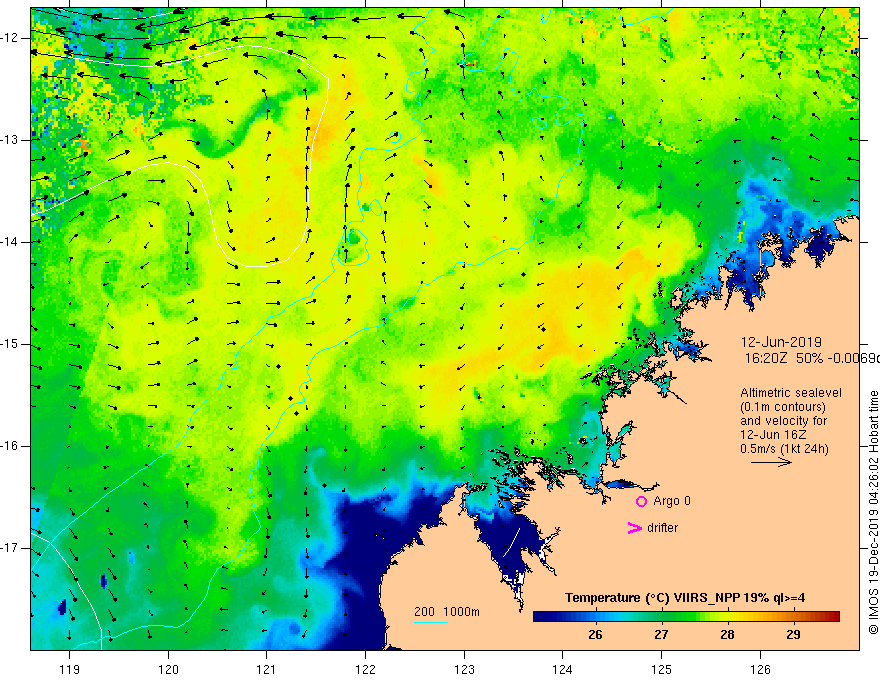Click the longitude 126 axis label

pos(760,669)
